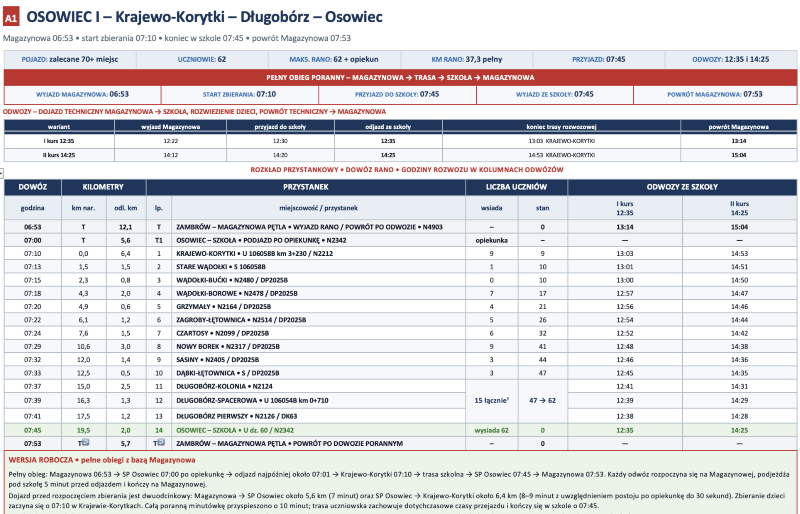The height and width of the screenshot is (514, 800).
Task: Click the OSOWIEC I route title heading
Action: [205, 17]
